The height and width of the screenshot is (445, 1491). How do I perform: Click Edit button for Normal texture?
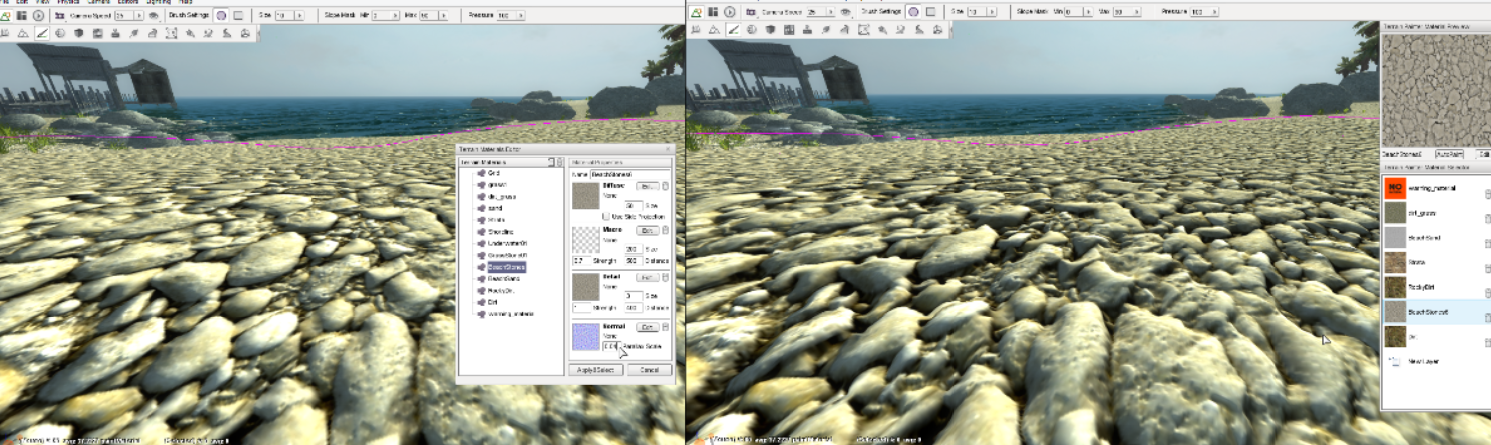tap(647, 327)
